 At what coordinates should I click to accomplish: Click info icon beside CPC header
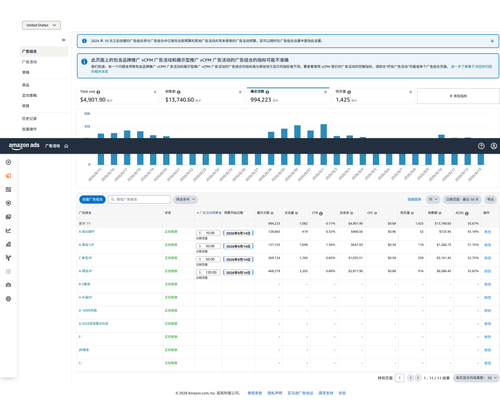[376, 213]
